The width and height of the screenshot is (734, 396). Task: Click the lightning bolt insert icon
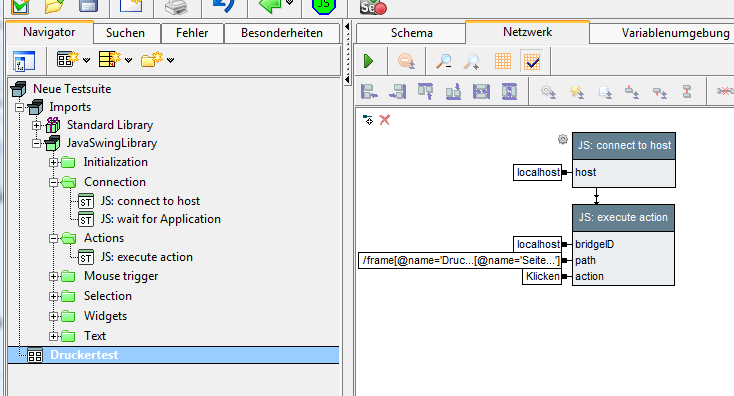[x=576, y=92]
